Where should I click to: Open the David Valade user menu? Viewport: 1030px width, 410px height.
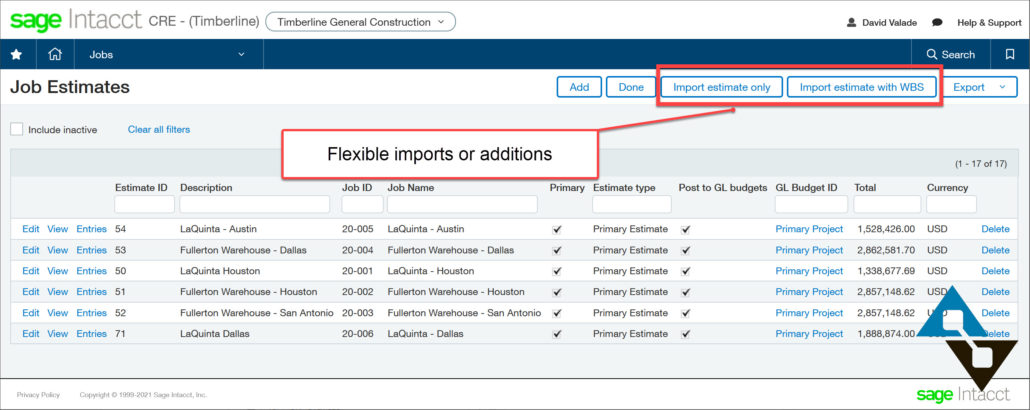882,22
